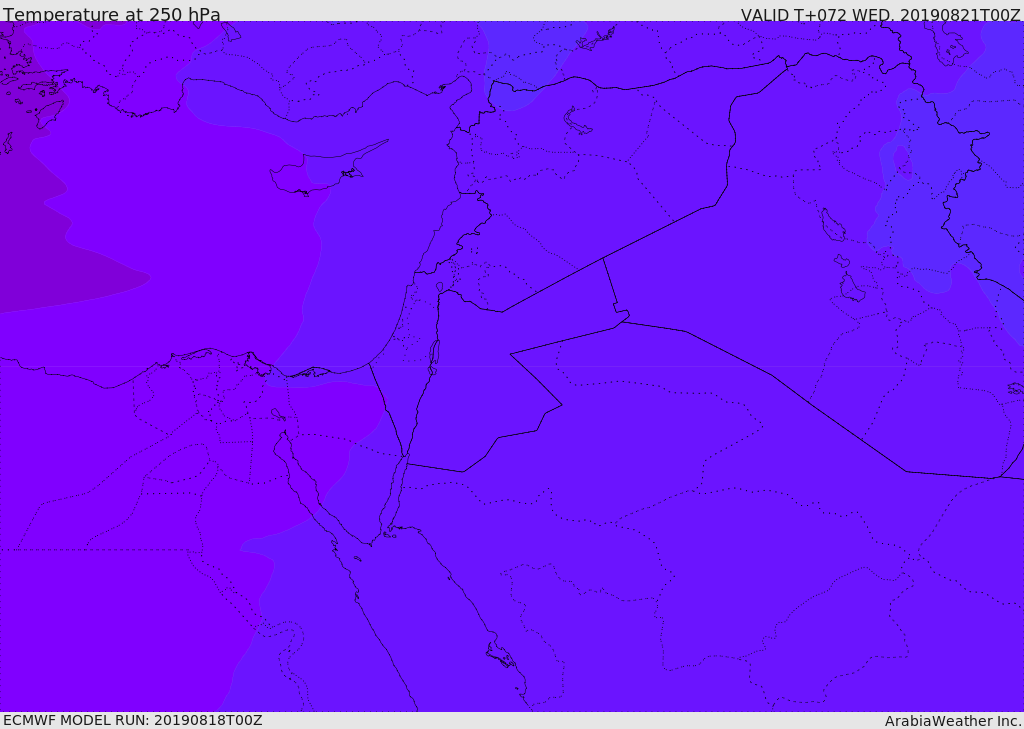
Task: Click the Lebanon coastline
Action: coord(432,232)
